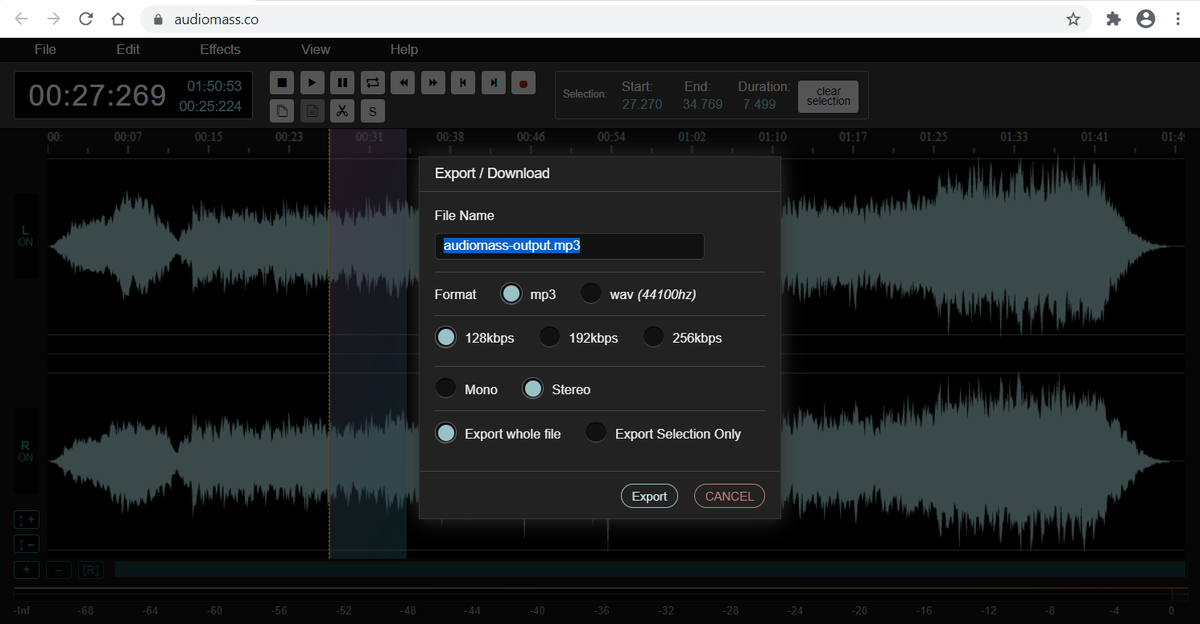Open the Edit menu
The width and height of the screenshot is (1200, 624).
click(128, 49)
